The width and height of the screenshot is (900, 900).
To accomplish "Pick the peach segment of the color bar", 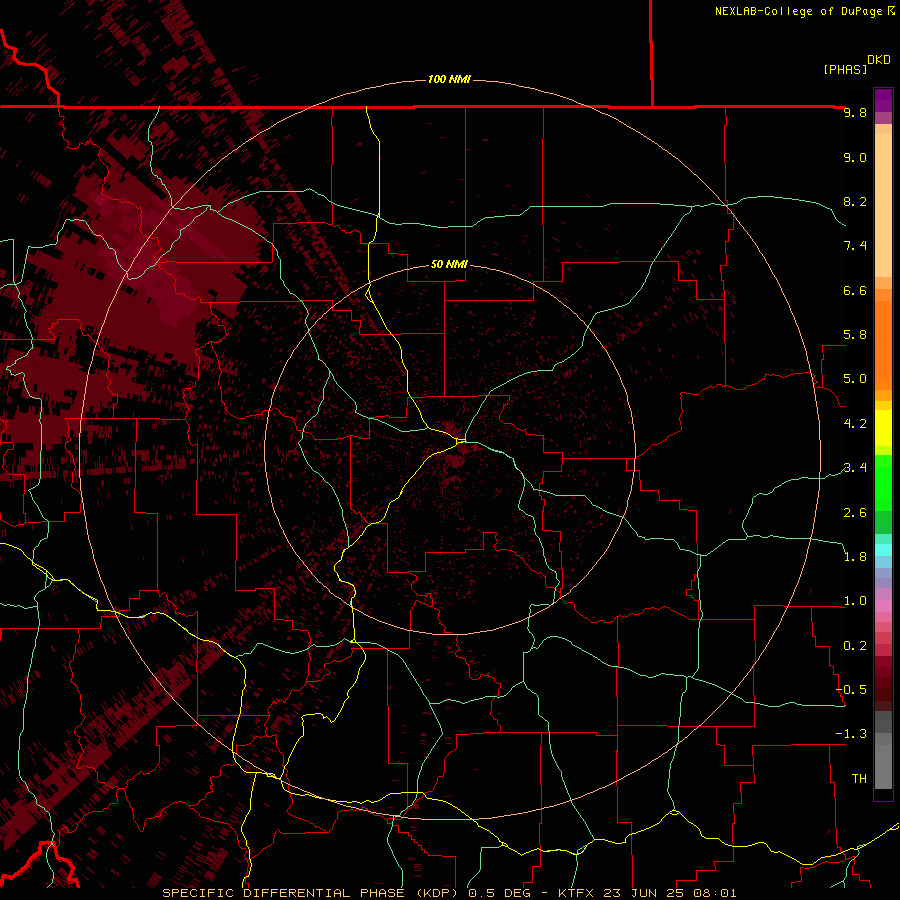I will (x=883, y=205).
